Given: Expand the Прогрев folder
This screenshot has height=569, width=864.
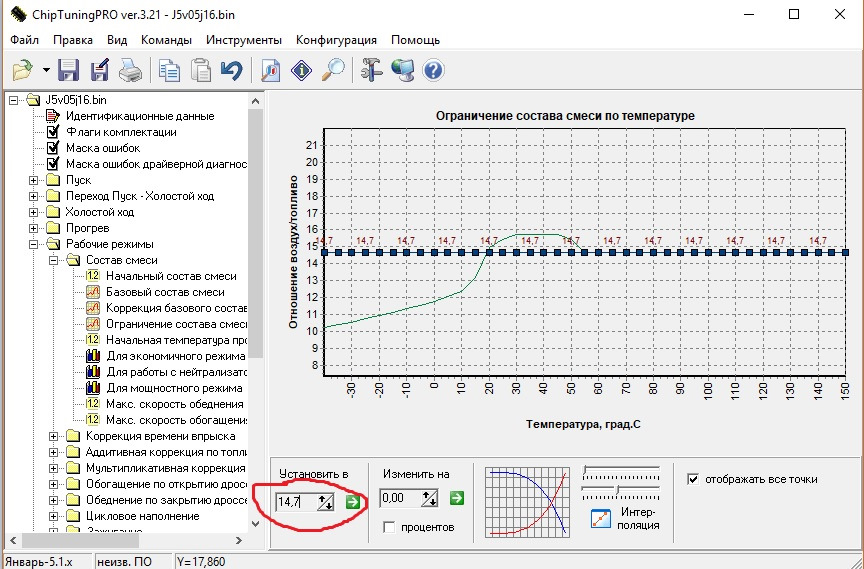Looking at the screenshot, I should click(x=34, y=229).
